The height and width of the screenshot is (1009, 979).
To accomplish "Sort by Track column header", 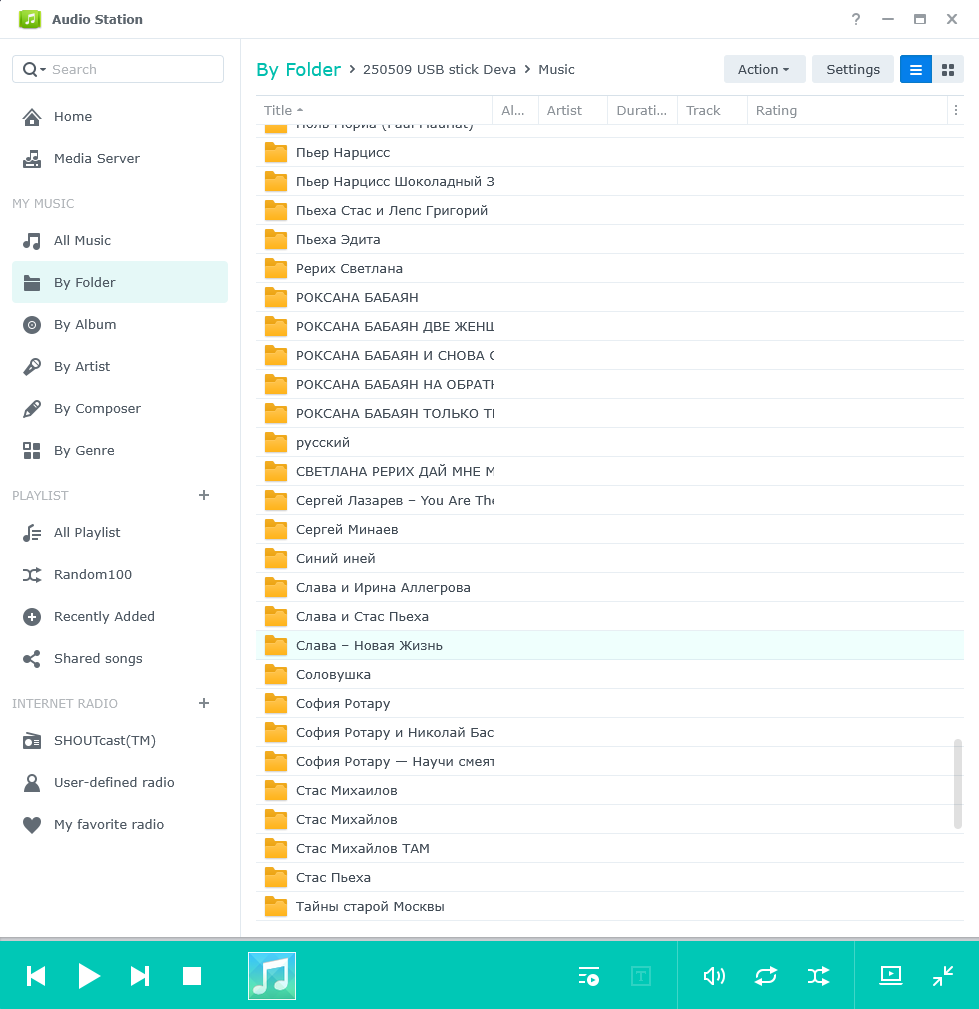I will click(x=712, y=111).
